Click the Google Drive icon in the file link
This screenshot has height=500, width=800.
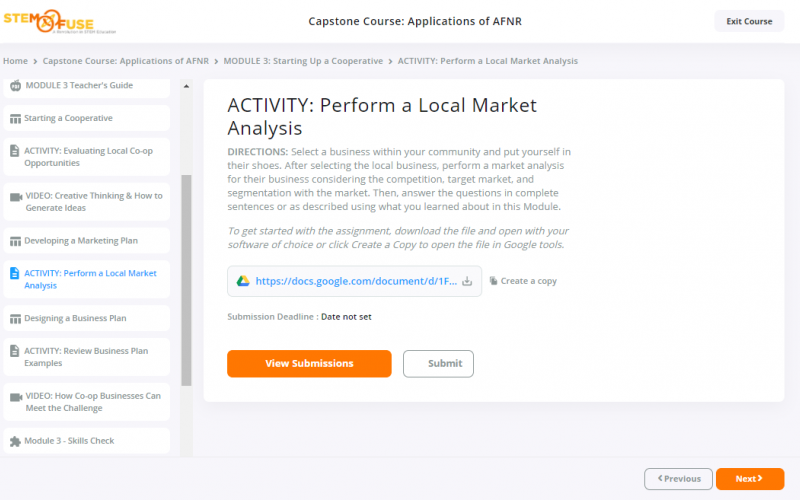pyautogui.click(x=242, y=281)
